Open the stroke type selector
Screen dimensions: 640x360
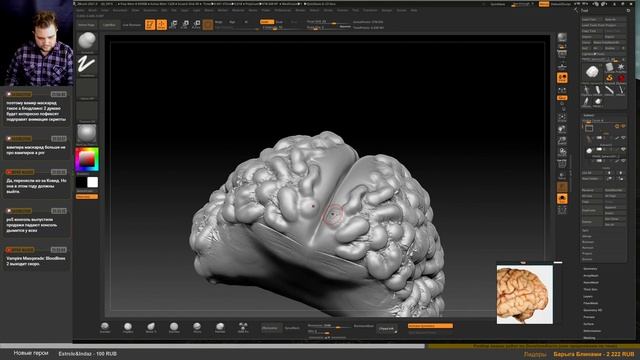[87, 65]
